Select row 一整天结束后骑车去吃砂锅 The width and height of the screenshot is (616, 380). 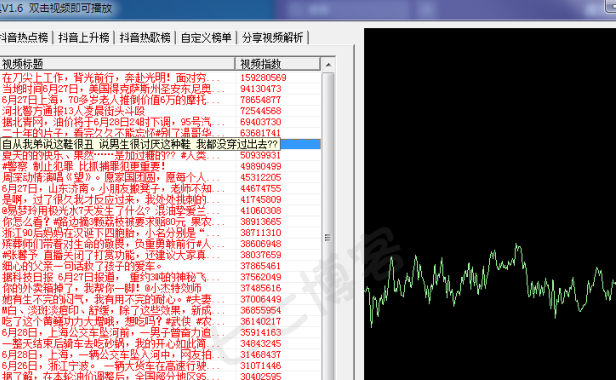[x=160, y=343]
